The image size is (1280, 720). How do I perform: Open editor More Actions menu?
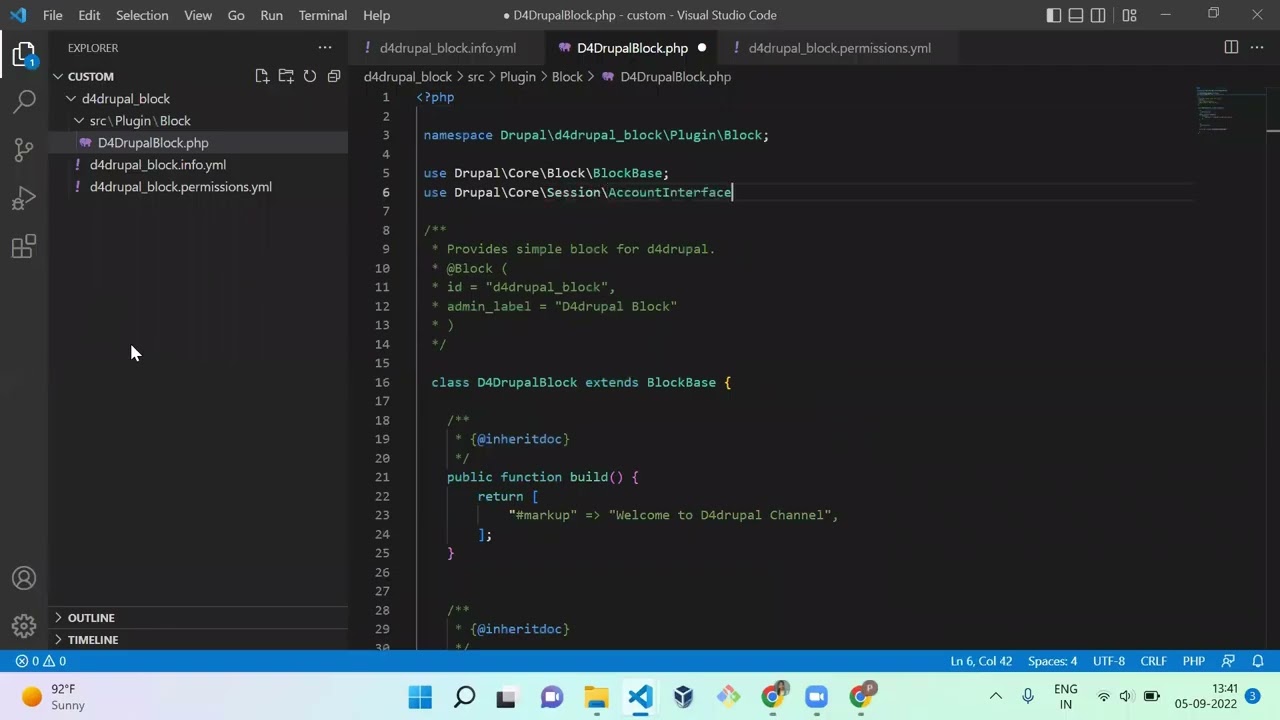[x=1257, y=47]
